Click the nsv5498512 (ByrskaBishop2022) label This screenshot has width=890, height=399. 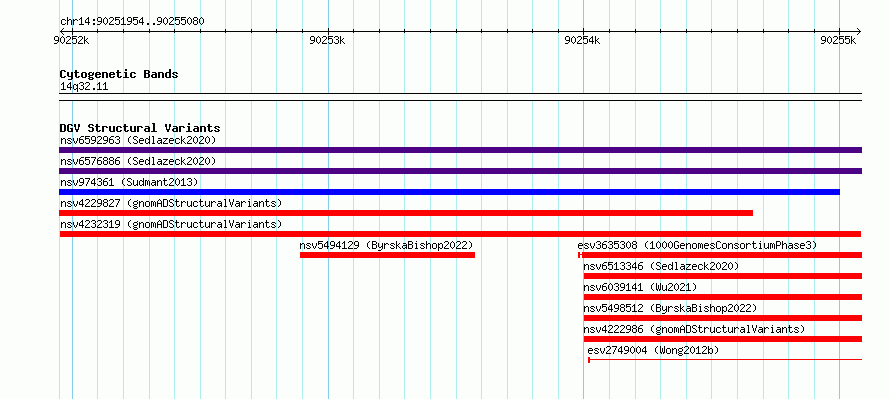pos(670,308)
